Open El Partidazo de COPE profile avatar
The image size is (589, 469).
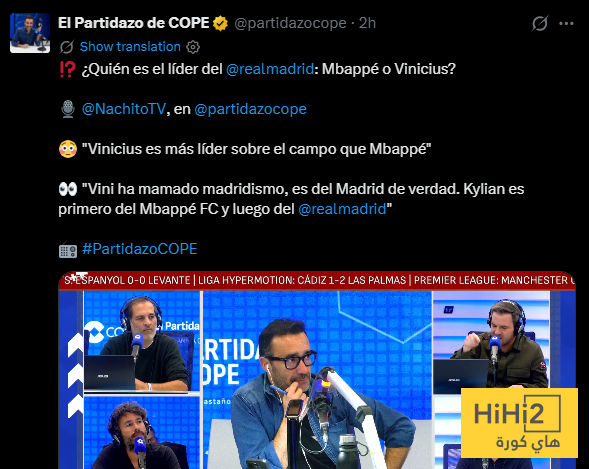coord(30,33)
